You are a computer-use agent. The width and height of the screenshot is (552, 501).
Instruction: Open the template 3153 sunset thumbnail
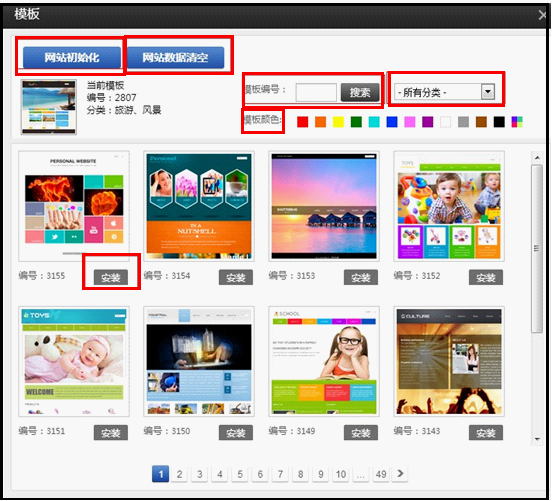point(324,206)
